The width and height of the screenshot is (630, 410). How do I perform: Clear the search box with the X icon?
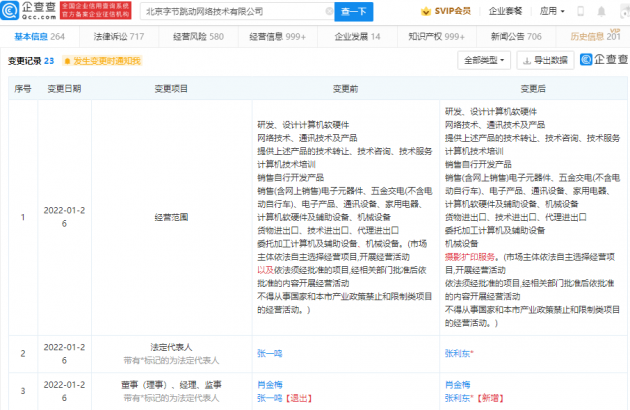pyautogui.click(x=329, y=11)
